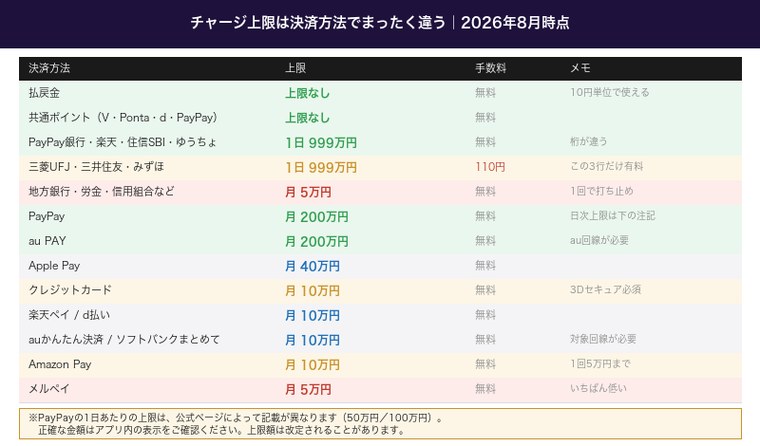This screenshot has height=446, width=760.
Task: Click 無料 in the 払戻金 row
Action: (485, 93)
